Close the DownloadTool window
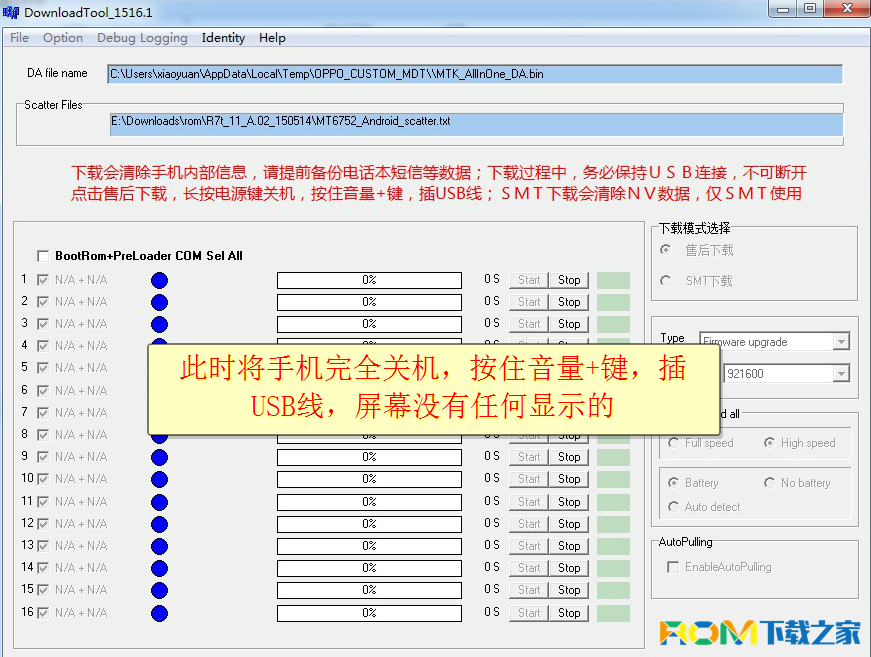The width and height of the screenshot is (871, 657). pos(847,8)
